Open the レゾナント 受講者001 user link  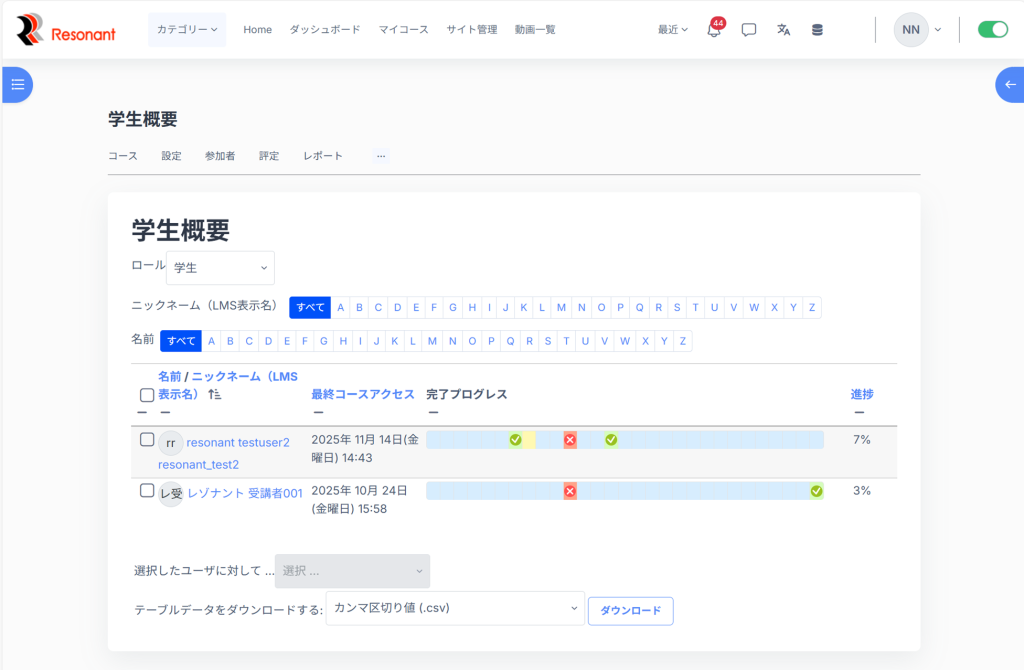pos(245,492)
